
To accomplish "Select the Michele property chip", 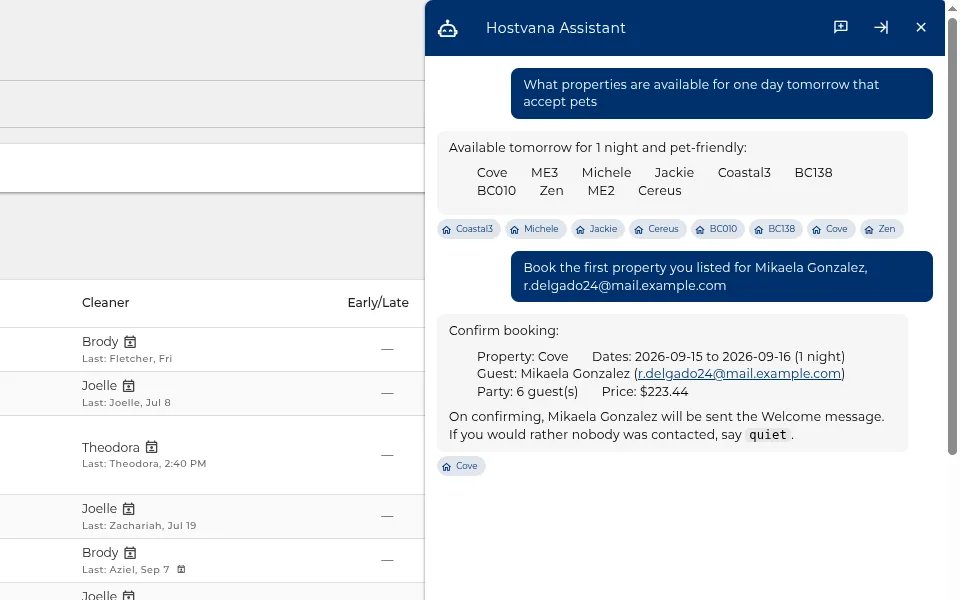I will pos(536,229).
